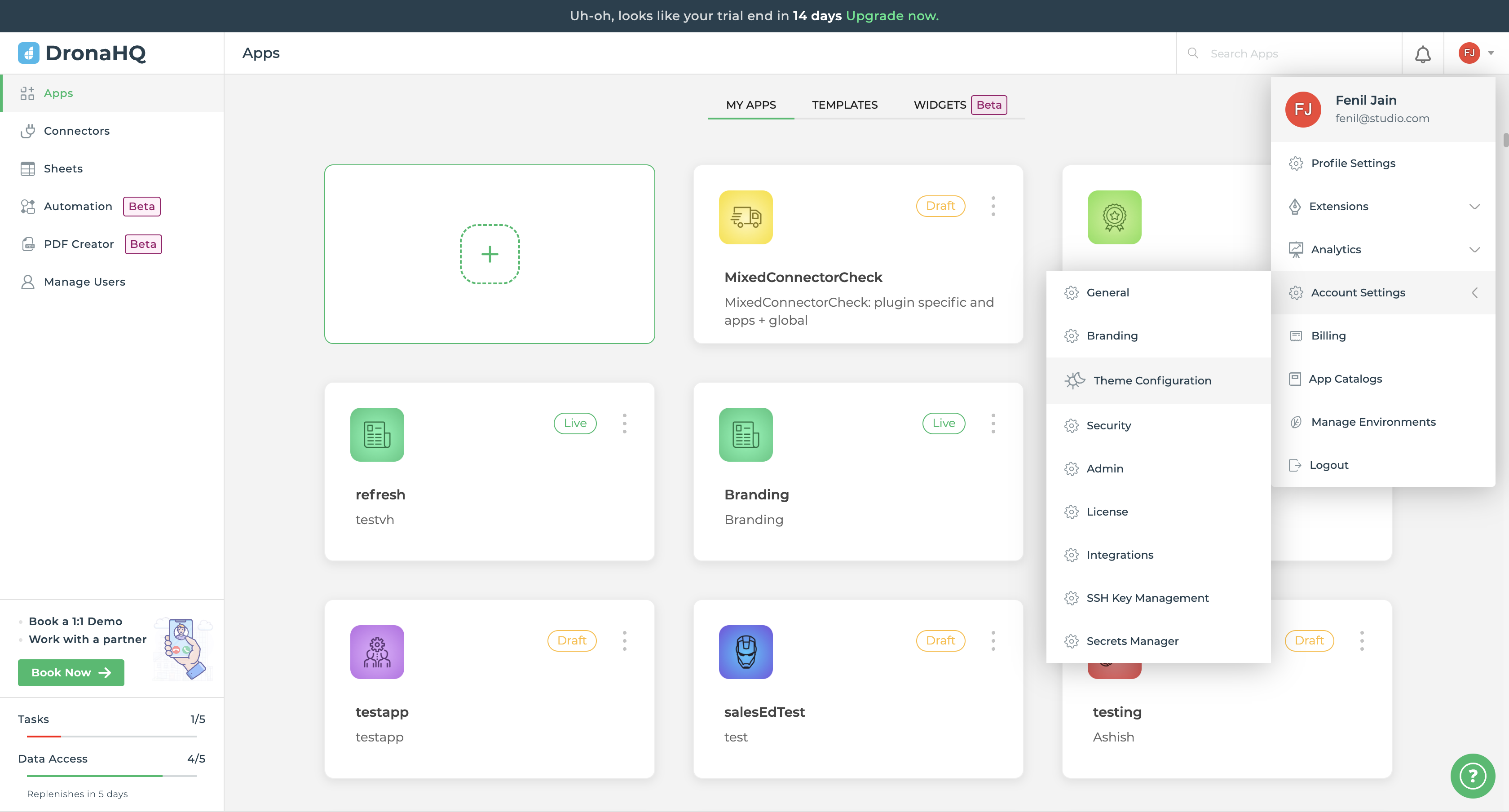Click Live badge on Branding card
1509x812 pixels.
pyautogui.click(x=943, y=424)
